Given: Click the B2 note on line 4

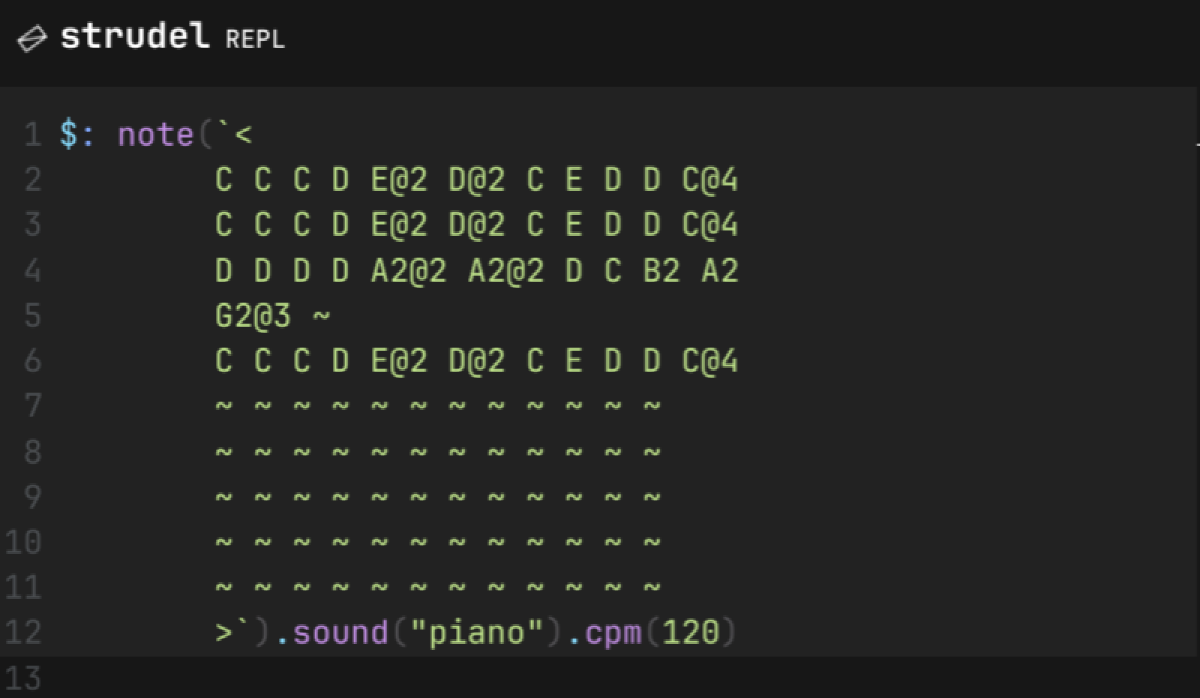Looking at the screenshot, I should coord(661,271).
